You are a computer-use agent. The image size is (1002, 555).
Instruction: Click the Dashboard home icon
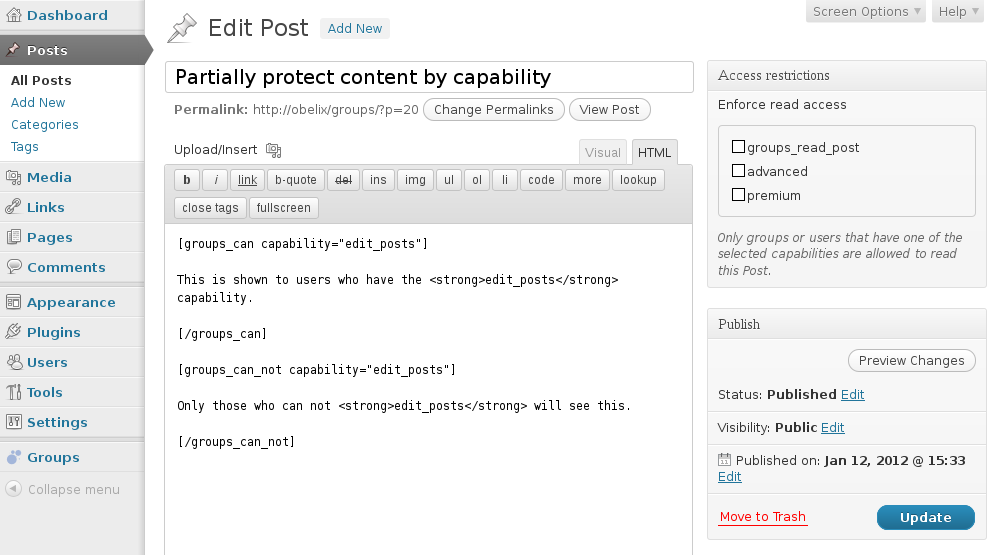point(13,15)
